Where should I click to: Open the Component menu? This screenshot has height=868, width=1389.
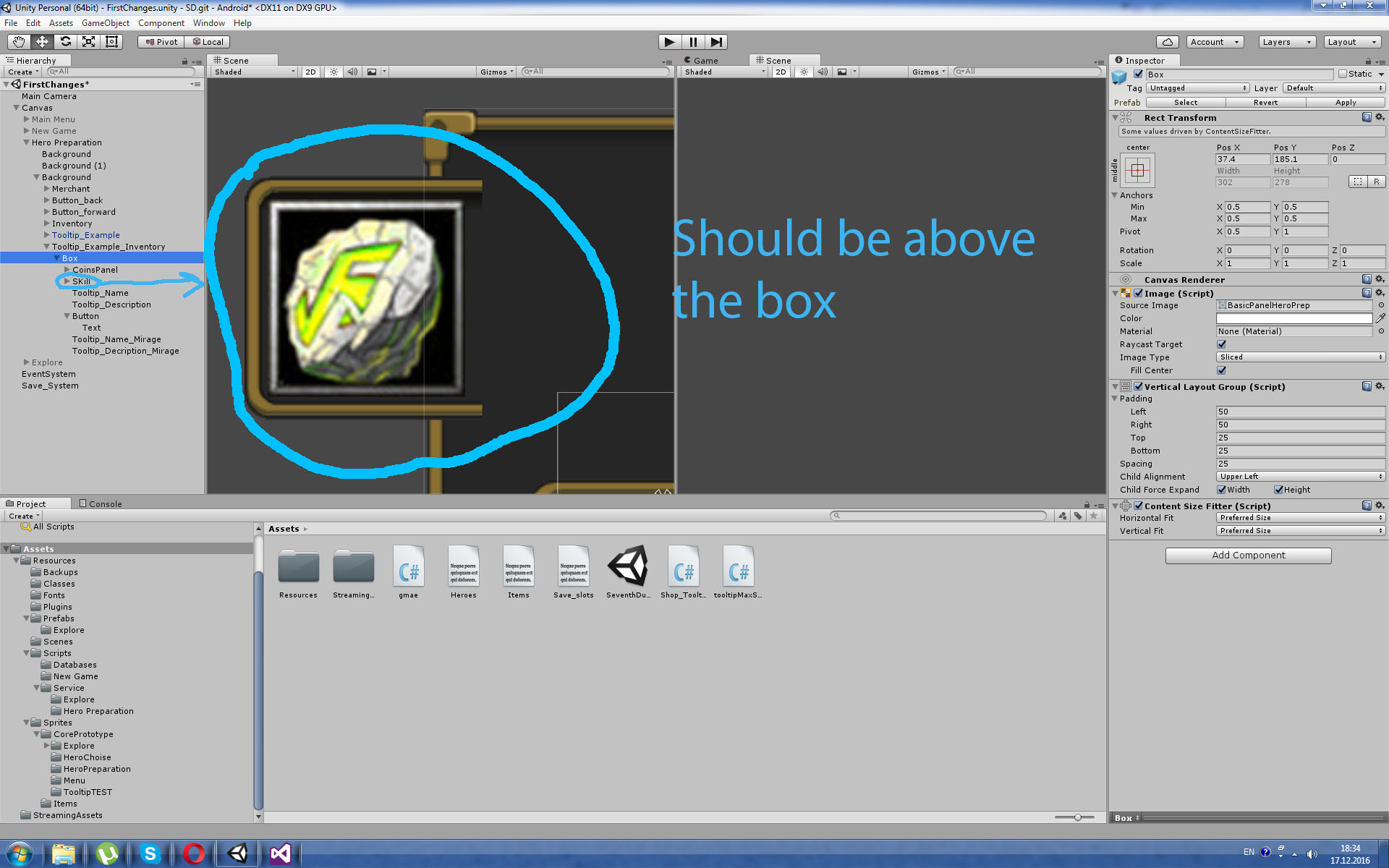pos(161,23)
